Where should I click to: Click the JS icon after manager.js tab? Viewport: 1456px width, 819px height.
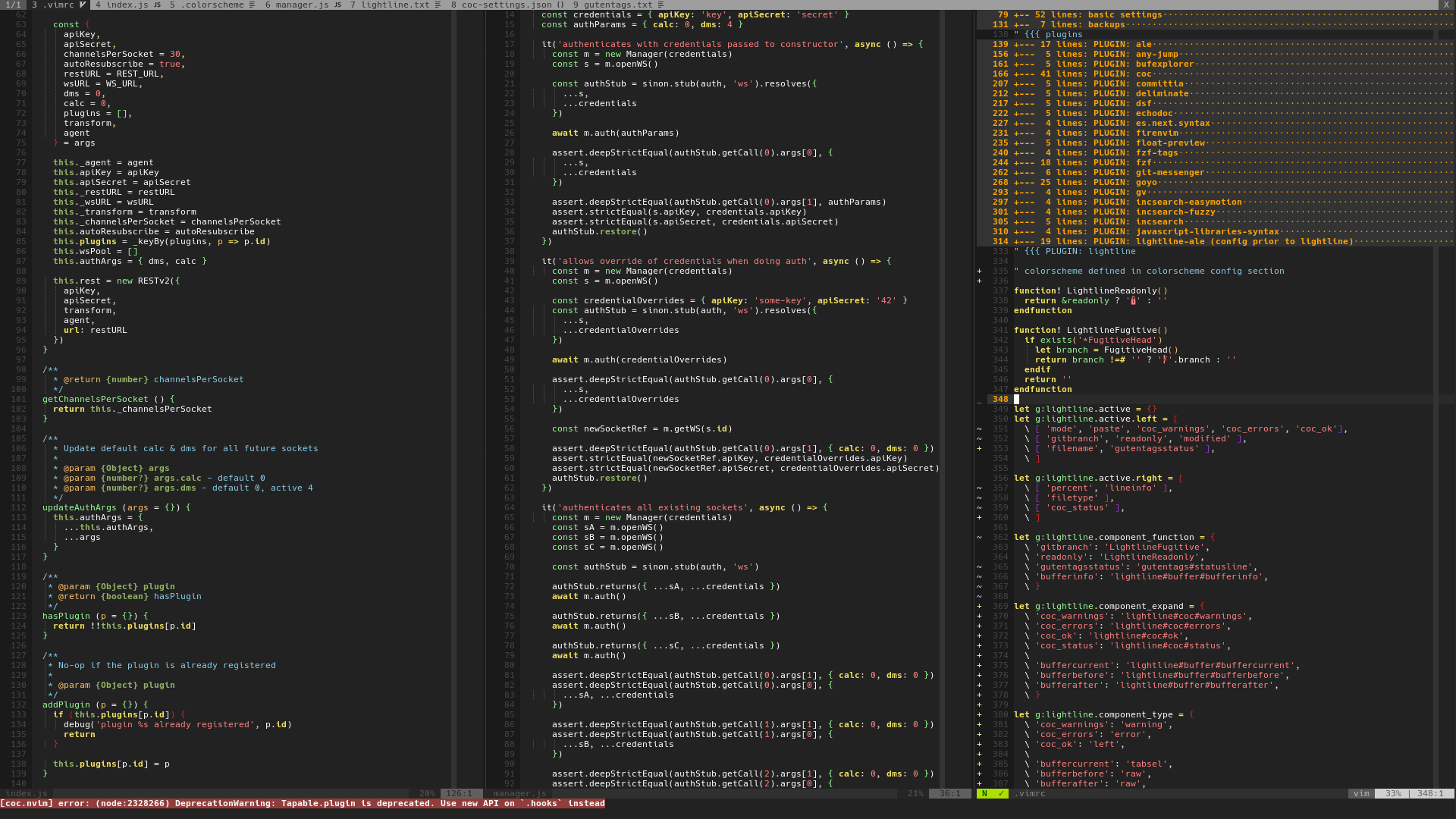[x=337, y=5]
